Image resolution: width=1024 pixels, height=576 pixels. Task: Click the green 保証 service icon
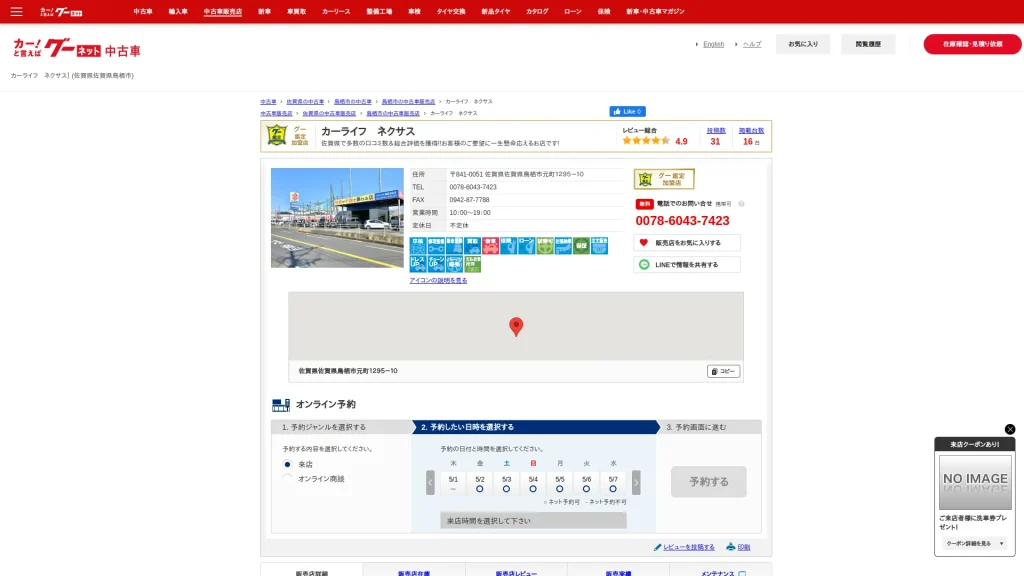(581, 246)
